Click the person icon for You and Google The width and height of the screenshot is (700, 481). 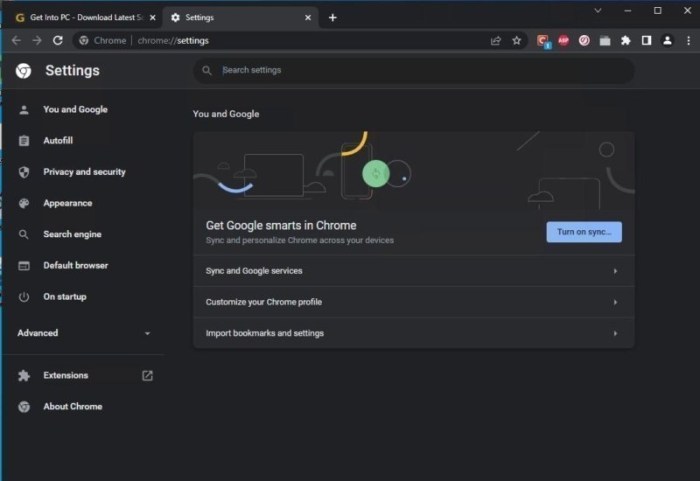[x=24, y=110]
